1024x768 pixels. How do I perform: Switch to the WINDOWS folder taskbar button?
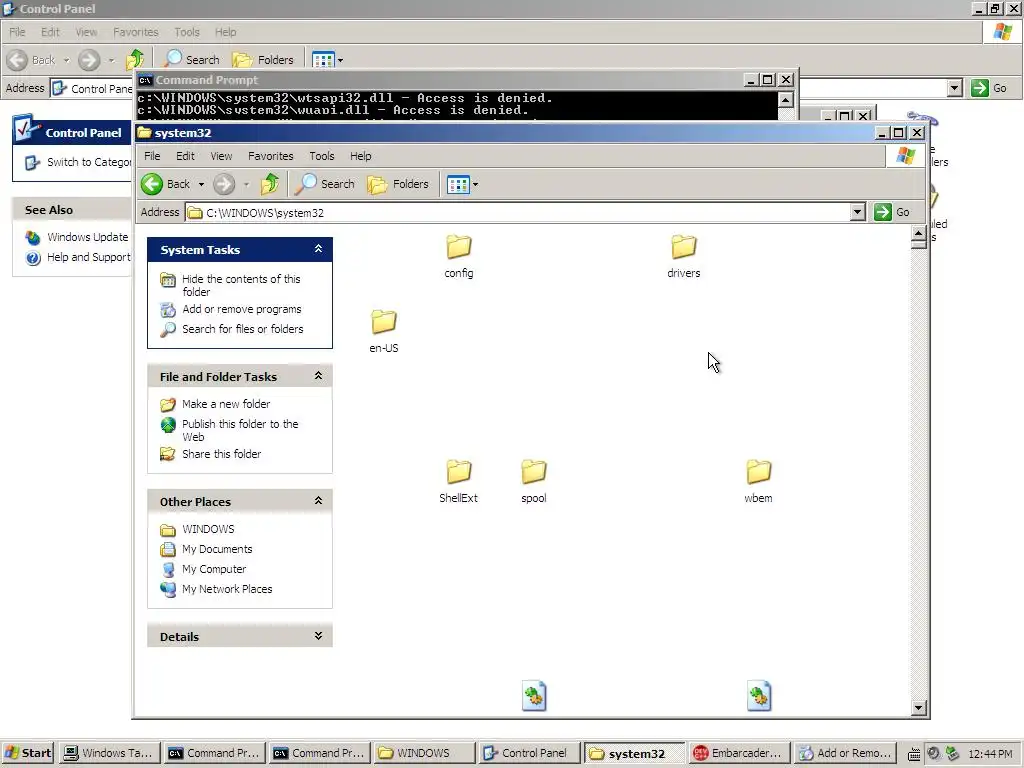(424, 753)
